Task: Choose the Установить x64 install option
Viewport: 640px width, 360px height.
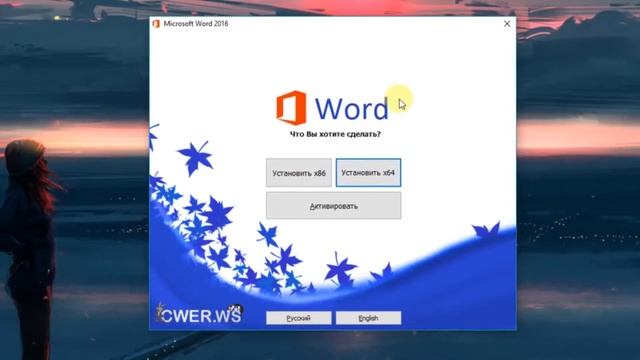Action: (368, 173)
